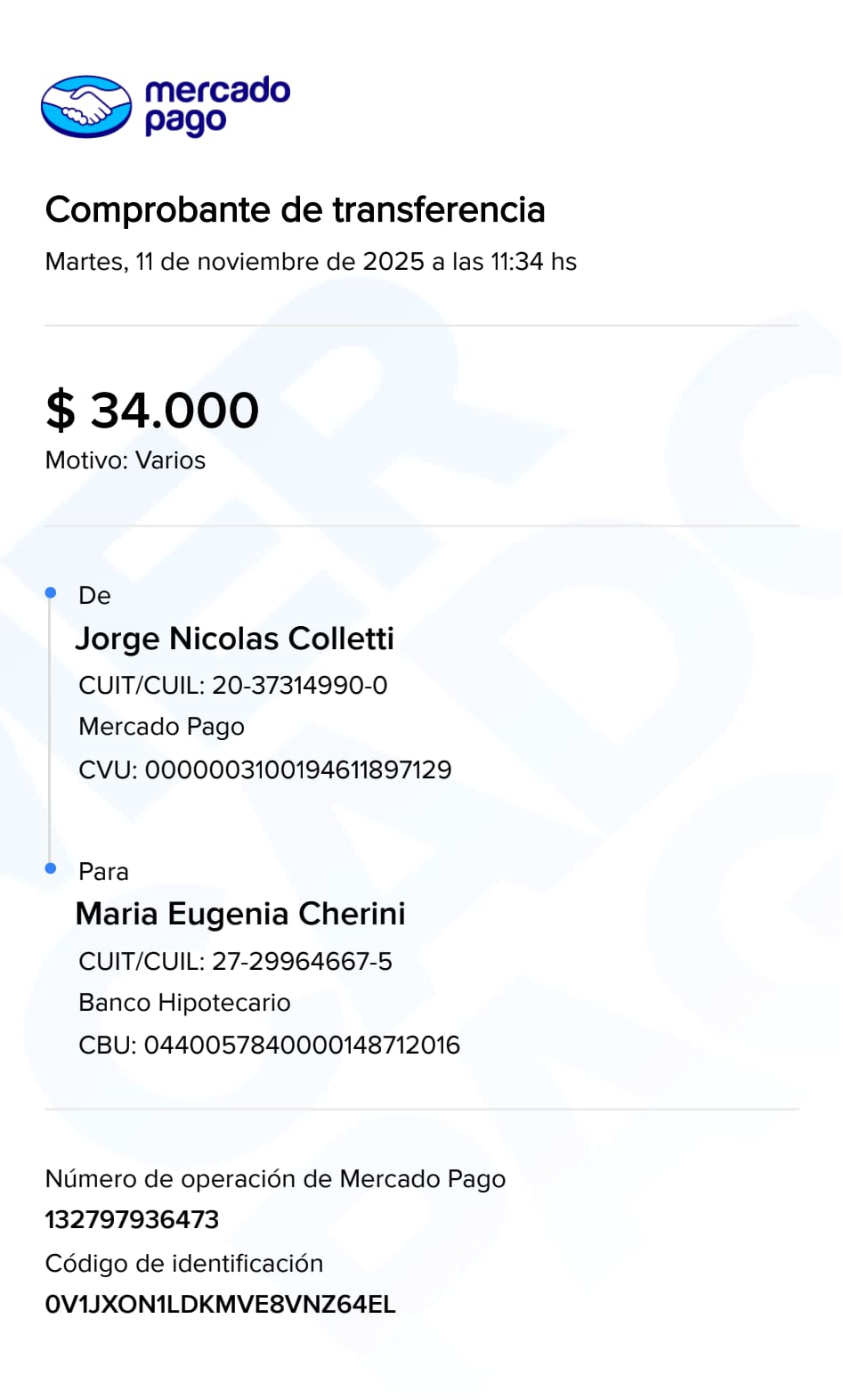Select the "Comprobante de transferencia" heading
843x1400 pixels.
tap(295, 210)
